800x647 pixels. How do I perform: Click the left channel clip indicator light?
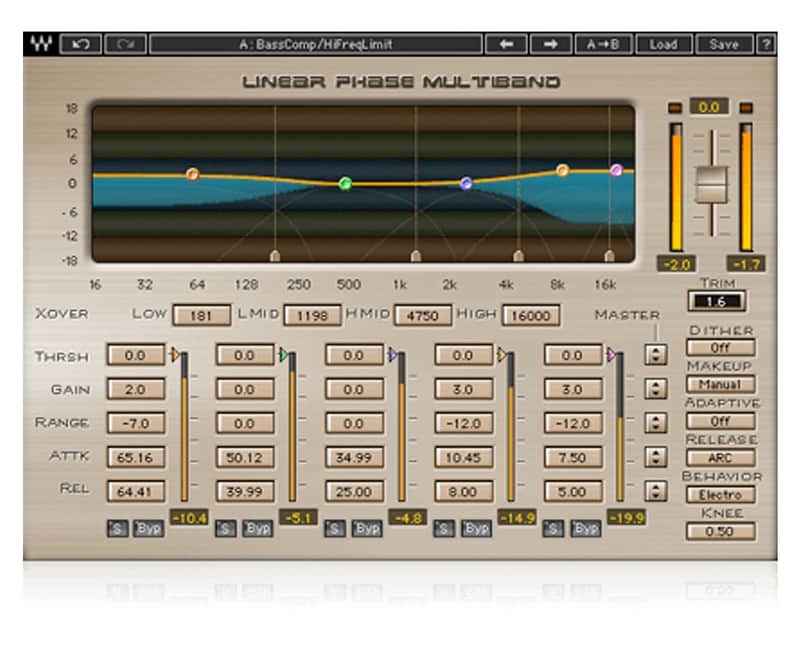pyautogui.click(x=675, y=108)
